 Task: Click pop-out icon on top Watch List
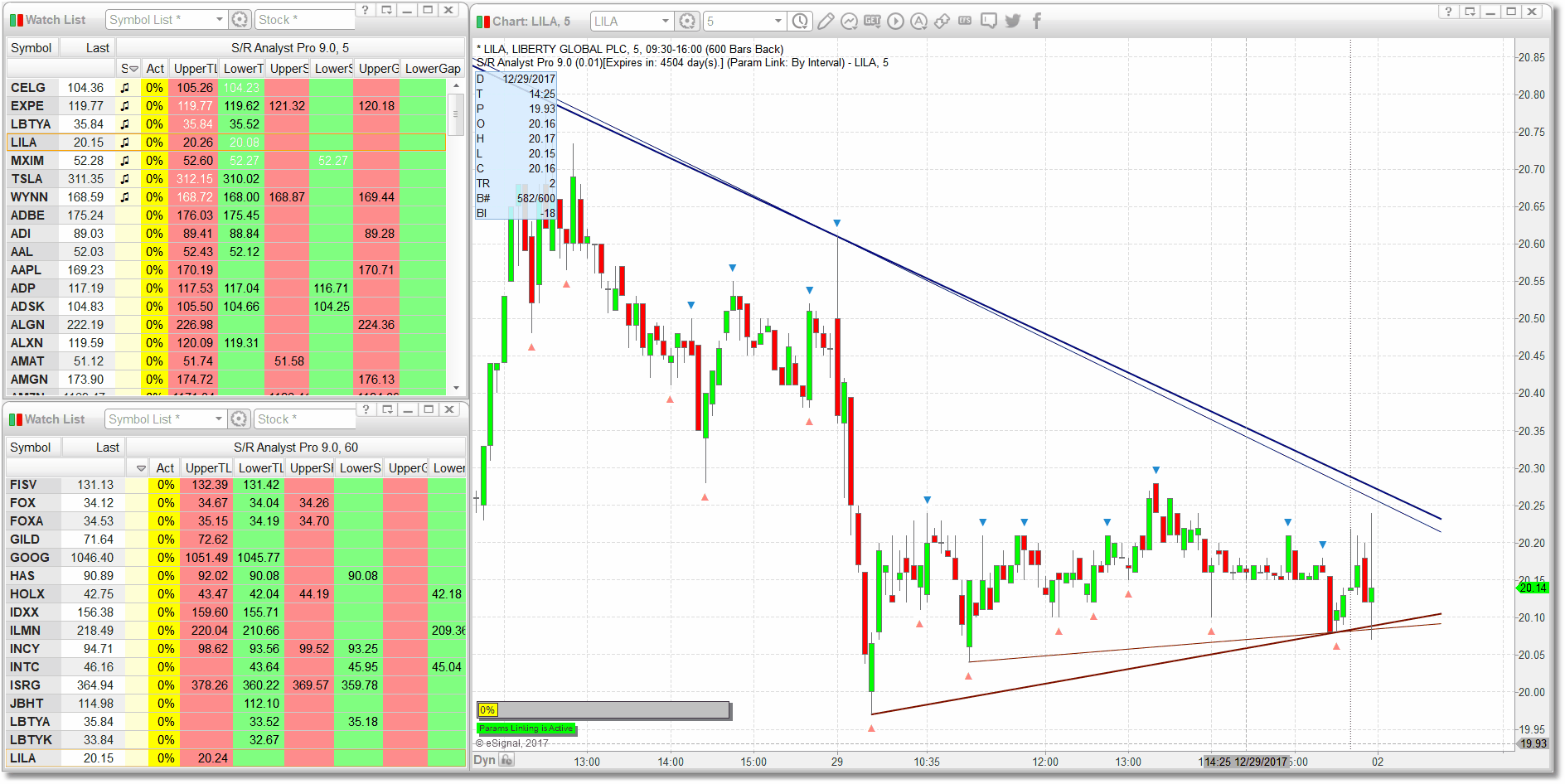387,10
